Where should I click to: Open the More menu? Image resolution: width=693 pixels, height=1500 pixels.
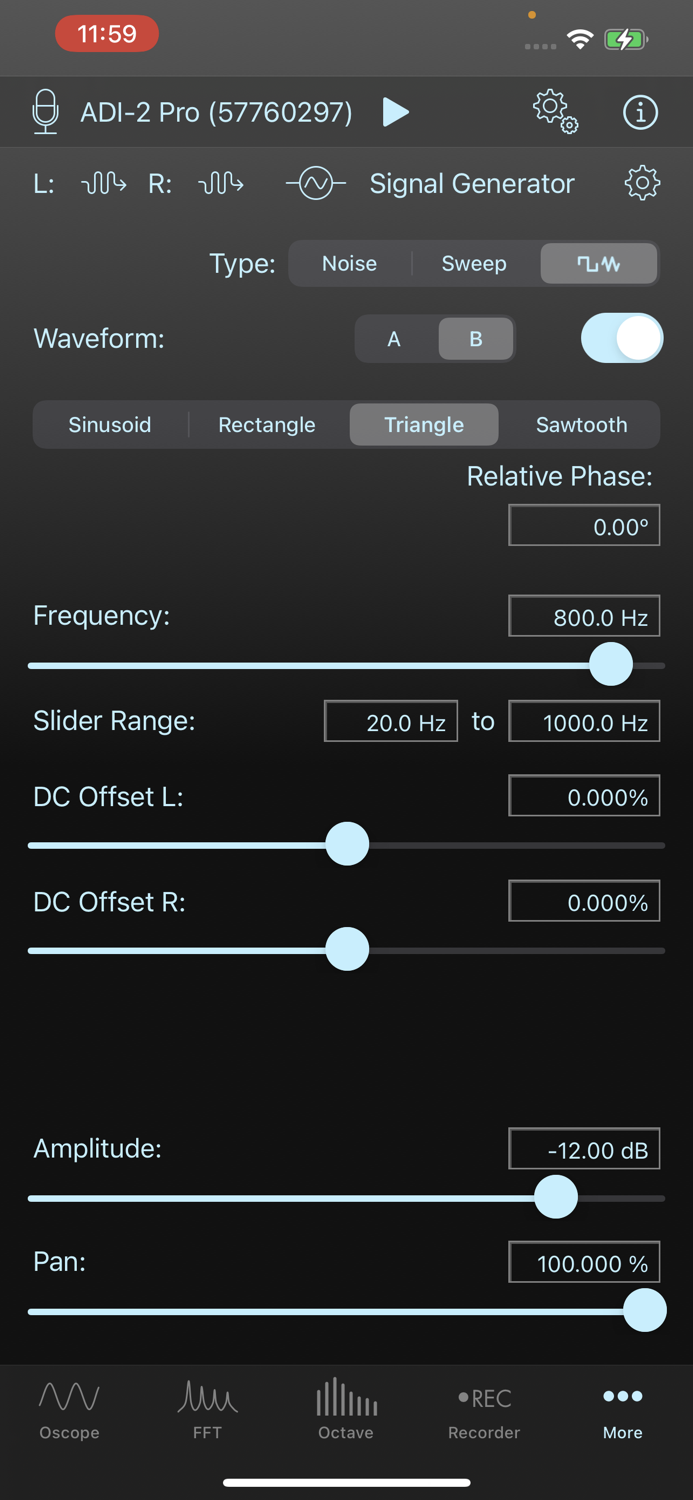pyautogui.click(x=622, y=1408)
